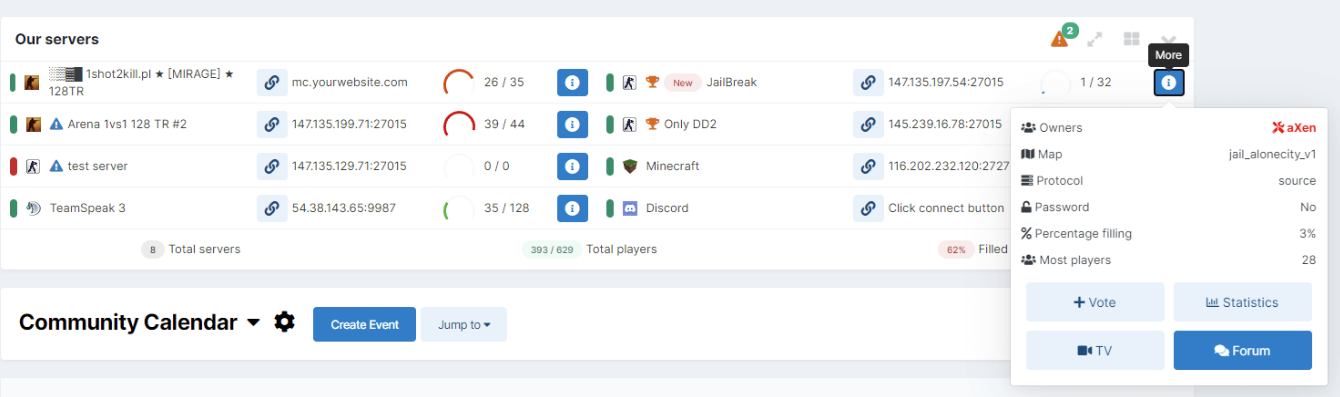Screen dimensions: 1340x397
Task: Open the Jump to dropdown
Action: point(464,324)
